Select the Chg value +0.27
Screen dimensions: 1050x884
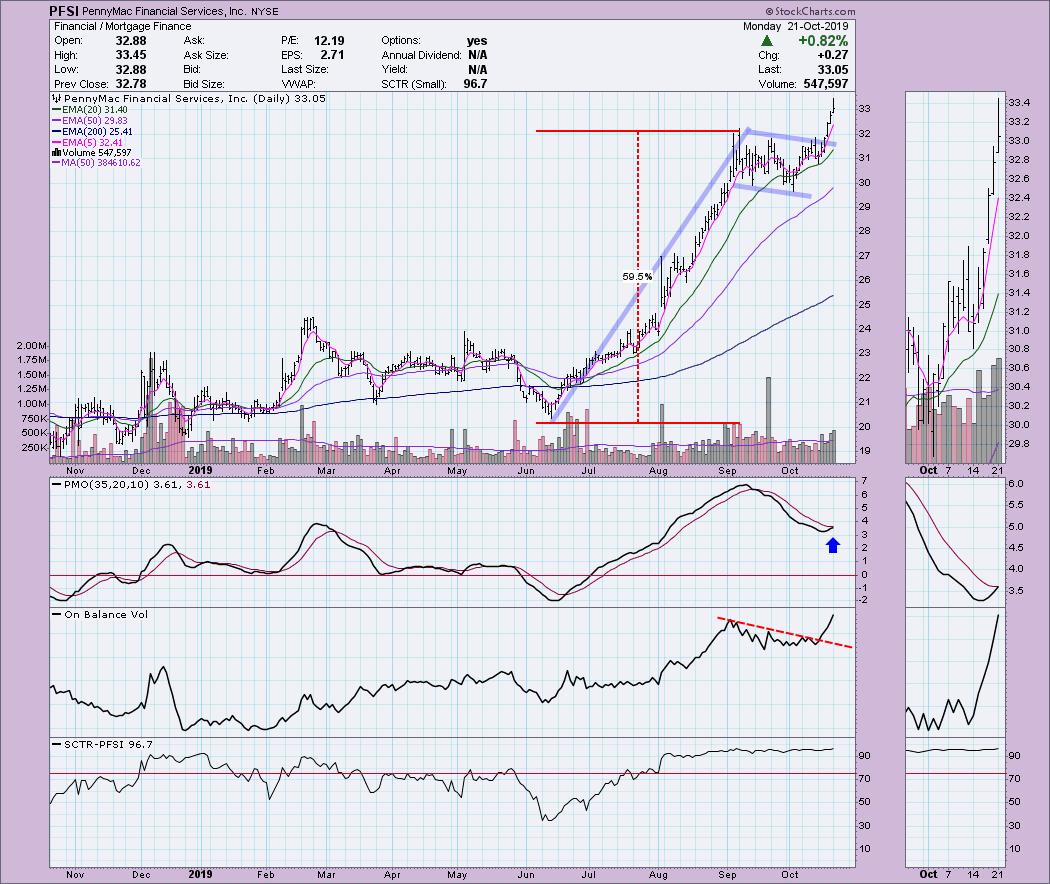[832, 55]
